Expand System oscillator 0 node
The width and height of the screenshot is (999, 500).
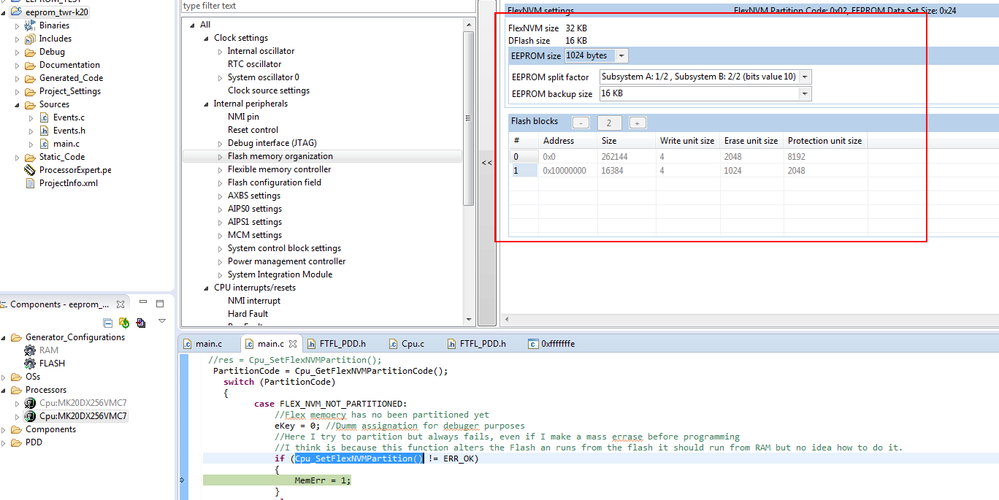(x=220, y=77)
